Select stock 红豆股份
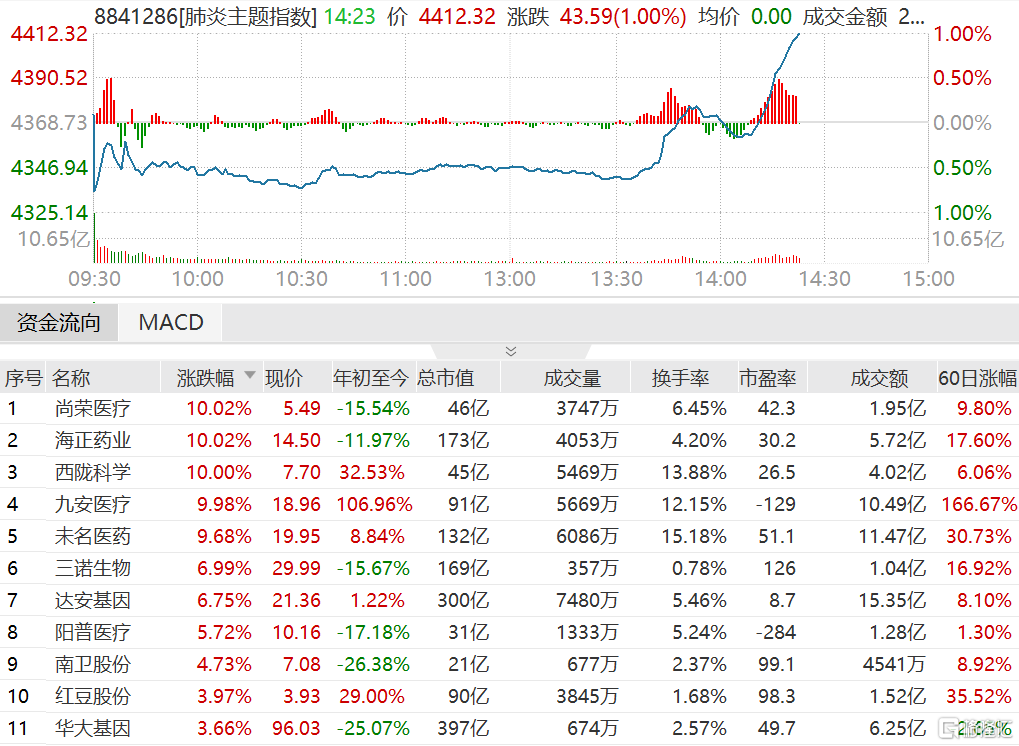Viewport: 1019px width, 746px height. click(93, 697)
